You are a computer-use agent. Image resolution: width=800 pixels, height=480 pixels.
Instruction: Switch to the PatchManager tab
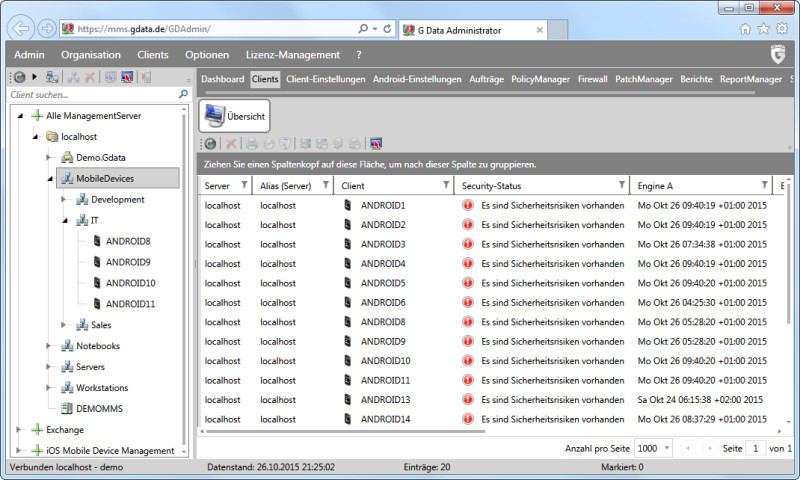coord(643,79)
